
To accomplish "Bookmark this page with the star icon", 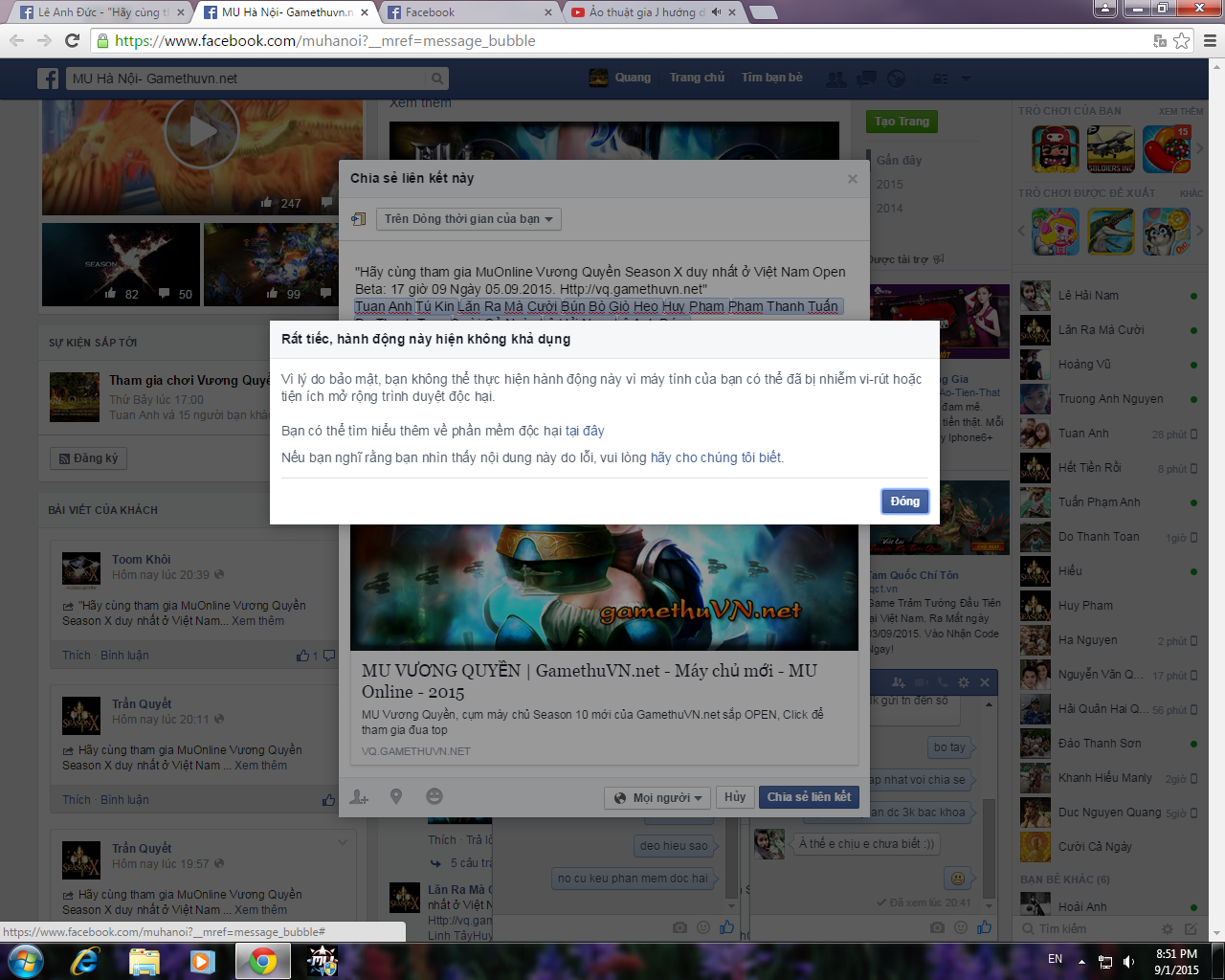I will (x=1182, y=41).
